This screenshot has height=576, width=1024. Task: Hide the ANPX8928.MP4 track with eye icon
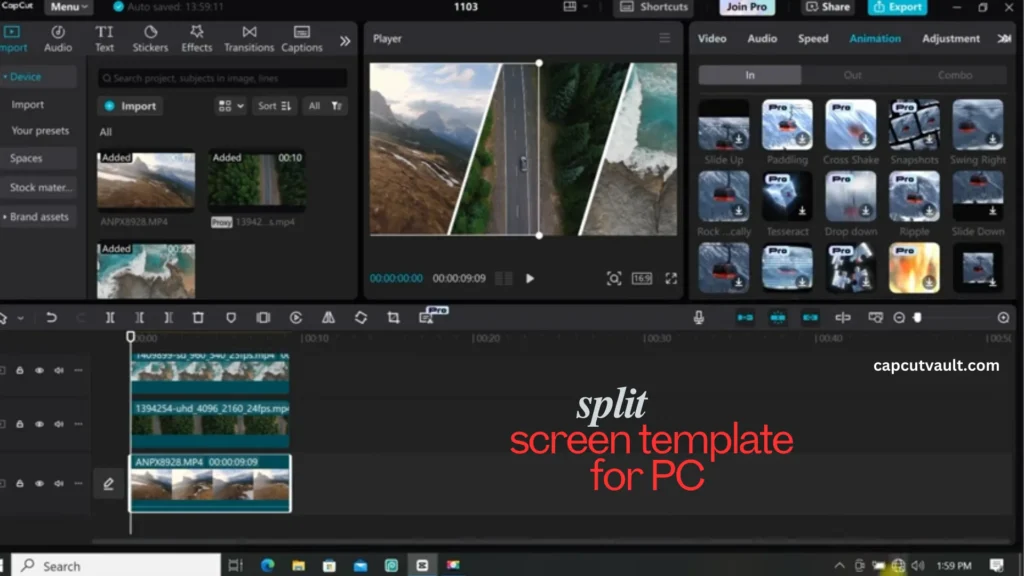pyautogui.click(x=39, y=483)
